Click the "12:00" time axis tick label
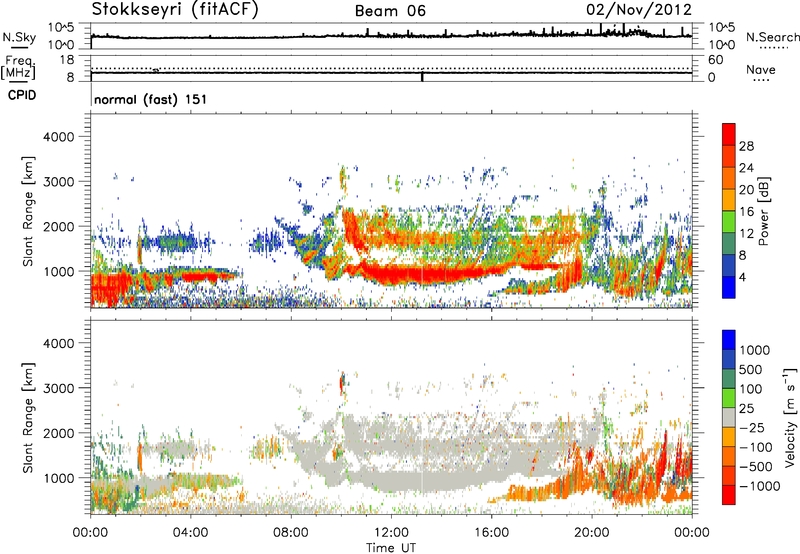This screenshot has height=554, width=800. tap(391, 533)
